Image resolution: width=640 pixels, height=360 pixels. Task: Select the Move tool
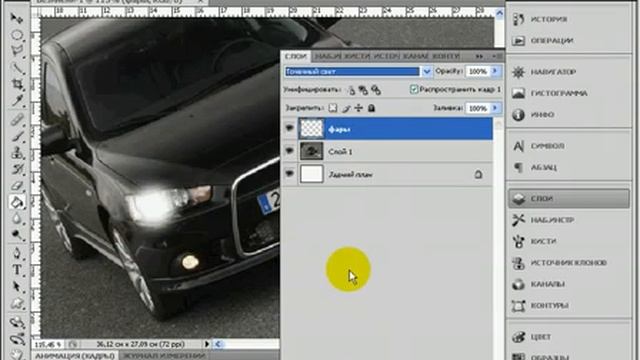coord(17,18)
